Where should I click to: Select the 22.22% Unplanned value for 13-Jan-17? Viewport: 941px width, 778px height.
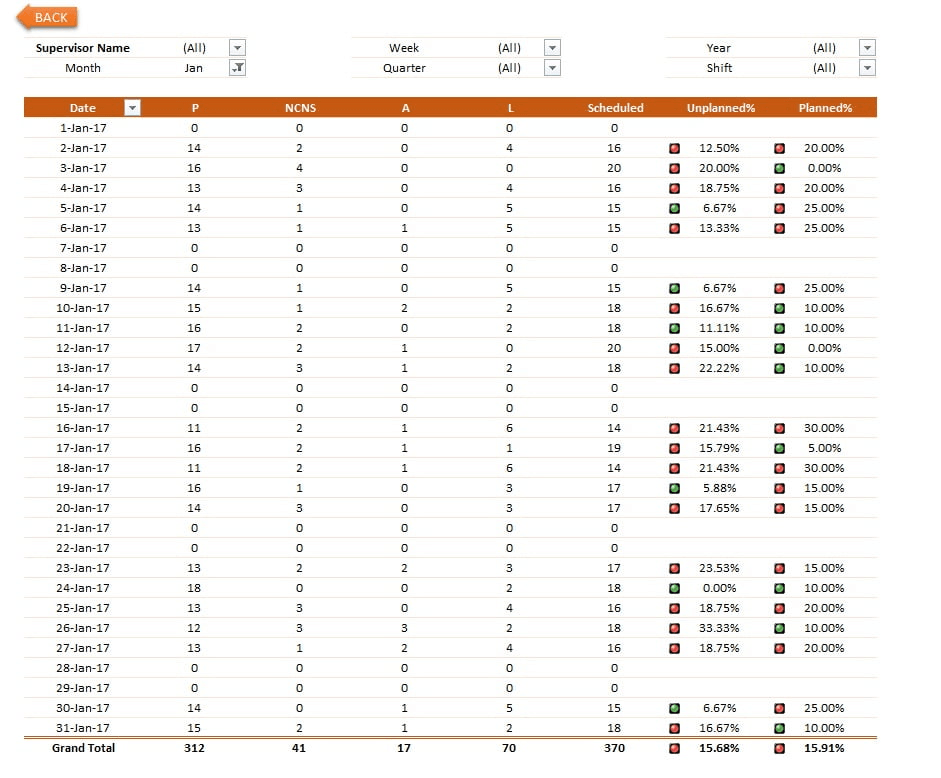click(x=719, y=368)
